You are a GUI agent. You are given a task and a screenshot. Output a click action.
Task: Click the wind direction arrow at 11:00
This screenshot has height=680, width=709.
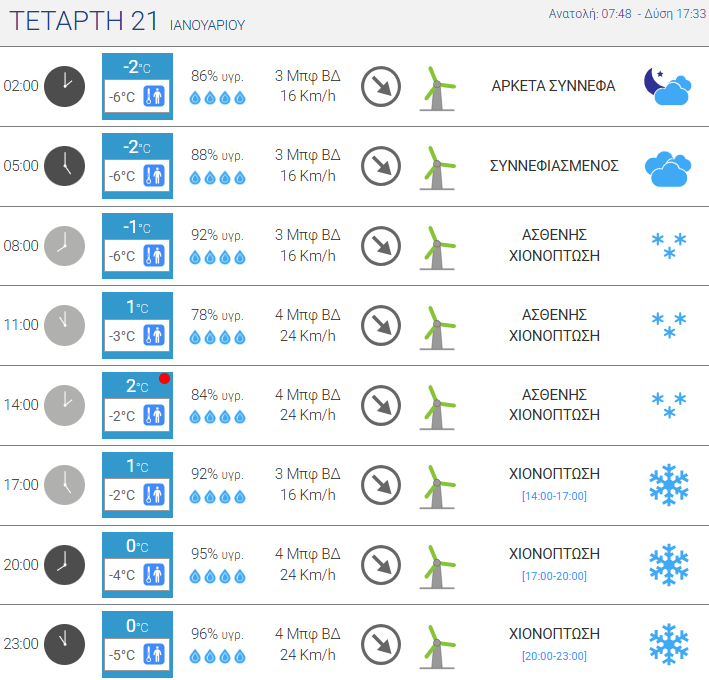tap(381, 326)
